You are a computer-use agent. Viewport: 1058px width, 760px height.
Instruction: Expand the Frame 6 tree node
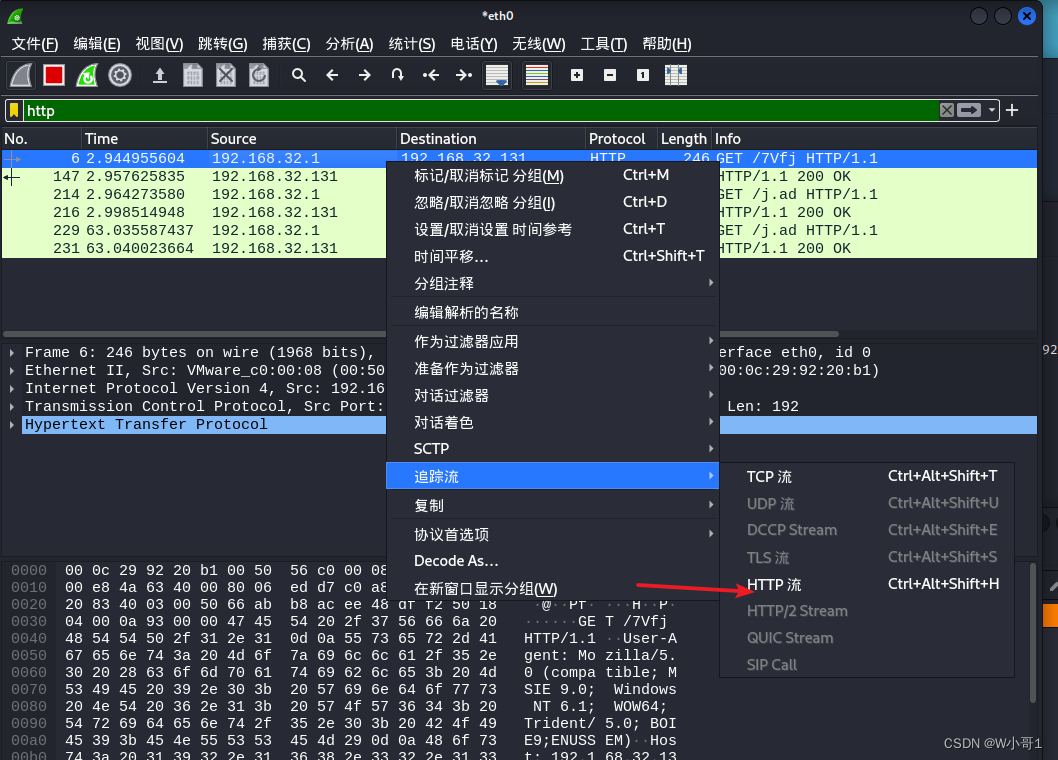coord(12,352)
